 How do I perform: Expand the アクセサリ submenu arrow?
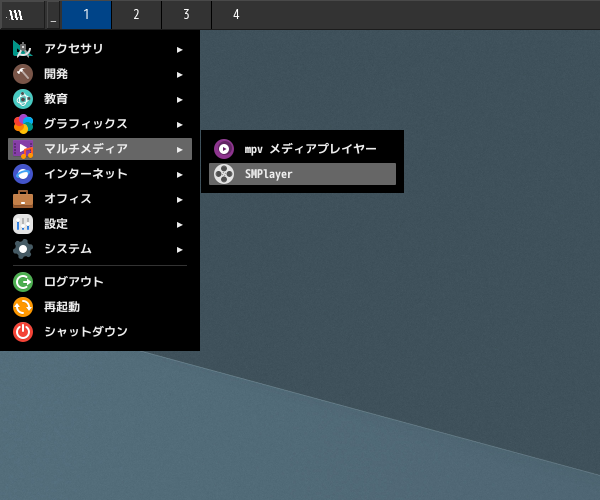point(179,50)
